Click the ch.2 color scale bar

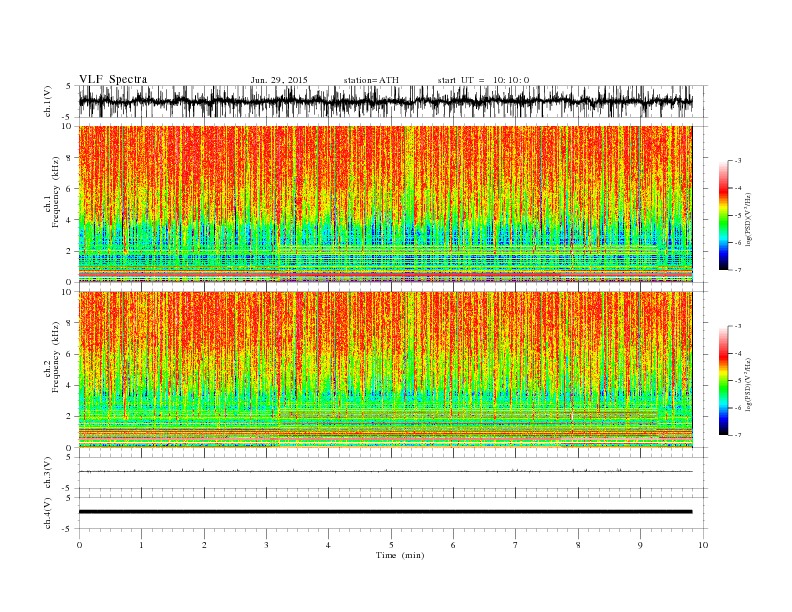[723, 380]
